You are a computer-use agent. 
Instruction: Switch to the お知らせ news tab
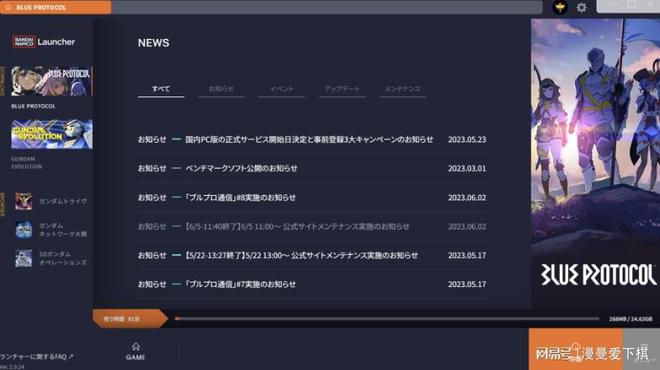point(221,89)
